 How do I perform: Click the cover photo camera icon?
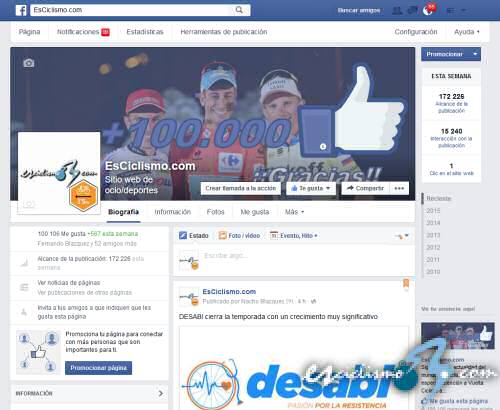click(x=29, y=63)
